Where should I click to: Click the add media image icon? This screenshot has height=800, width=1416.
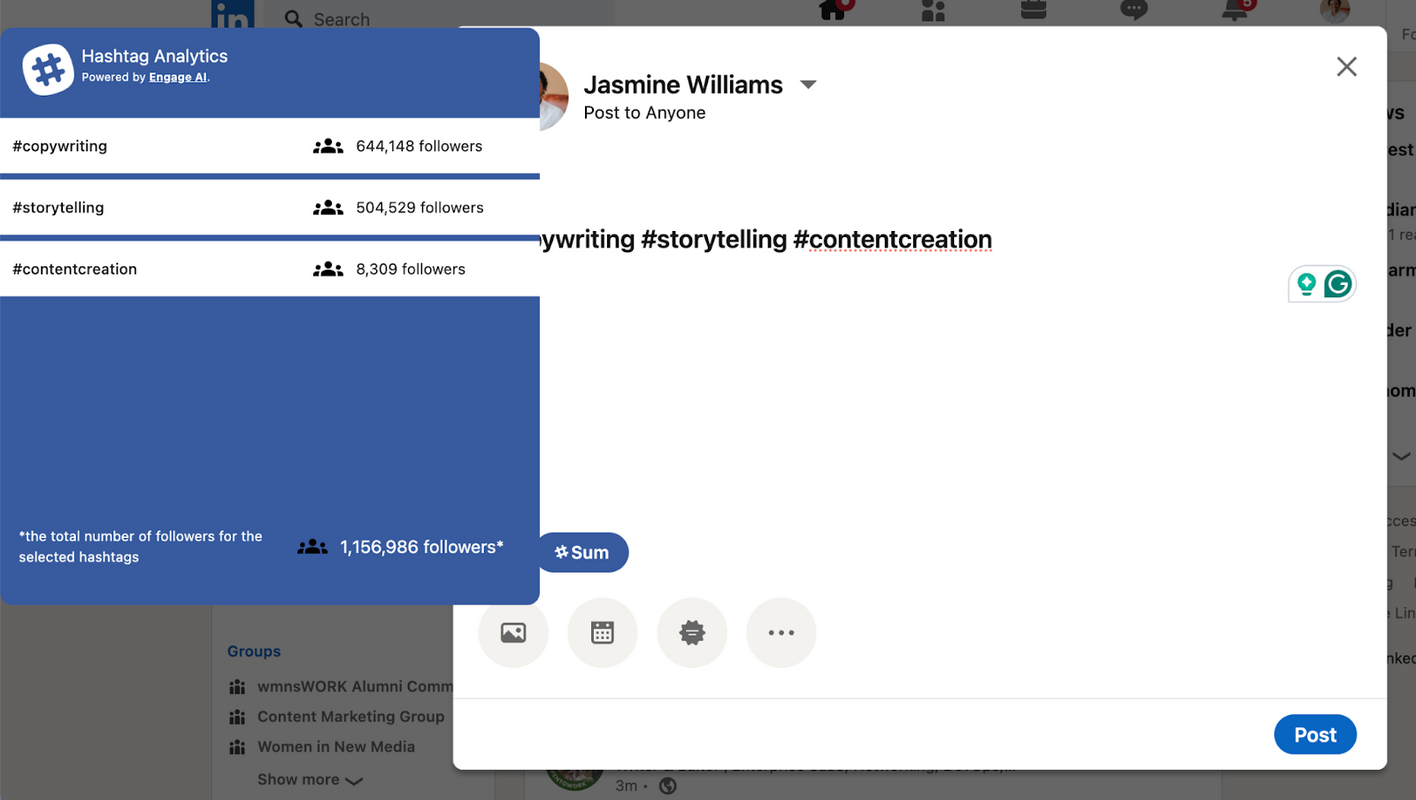point(513,632)
